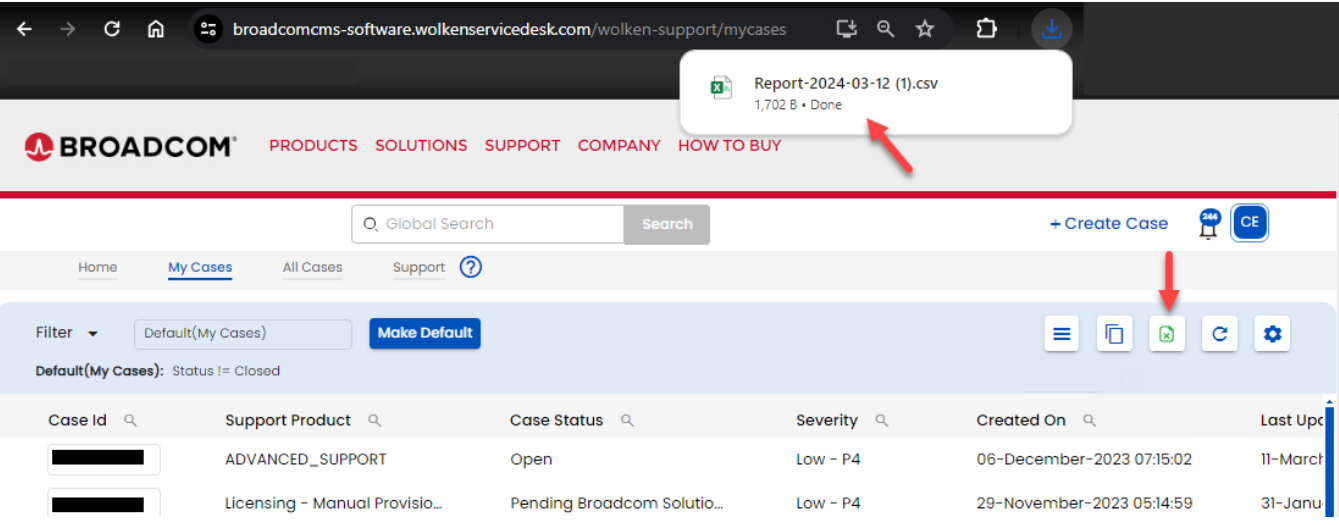Switch to the Support tab
Screen dimensions: 1339x525
pos(419,267)
